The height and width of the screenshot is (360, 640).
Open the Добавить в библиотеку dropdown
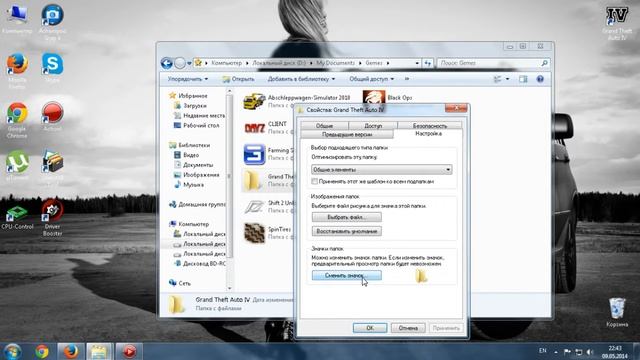(301, 79)
